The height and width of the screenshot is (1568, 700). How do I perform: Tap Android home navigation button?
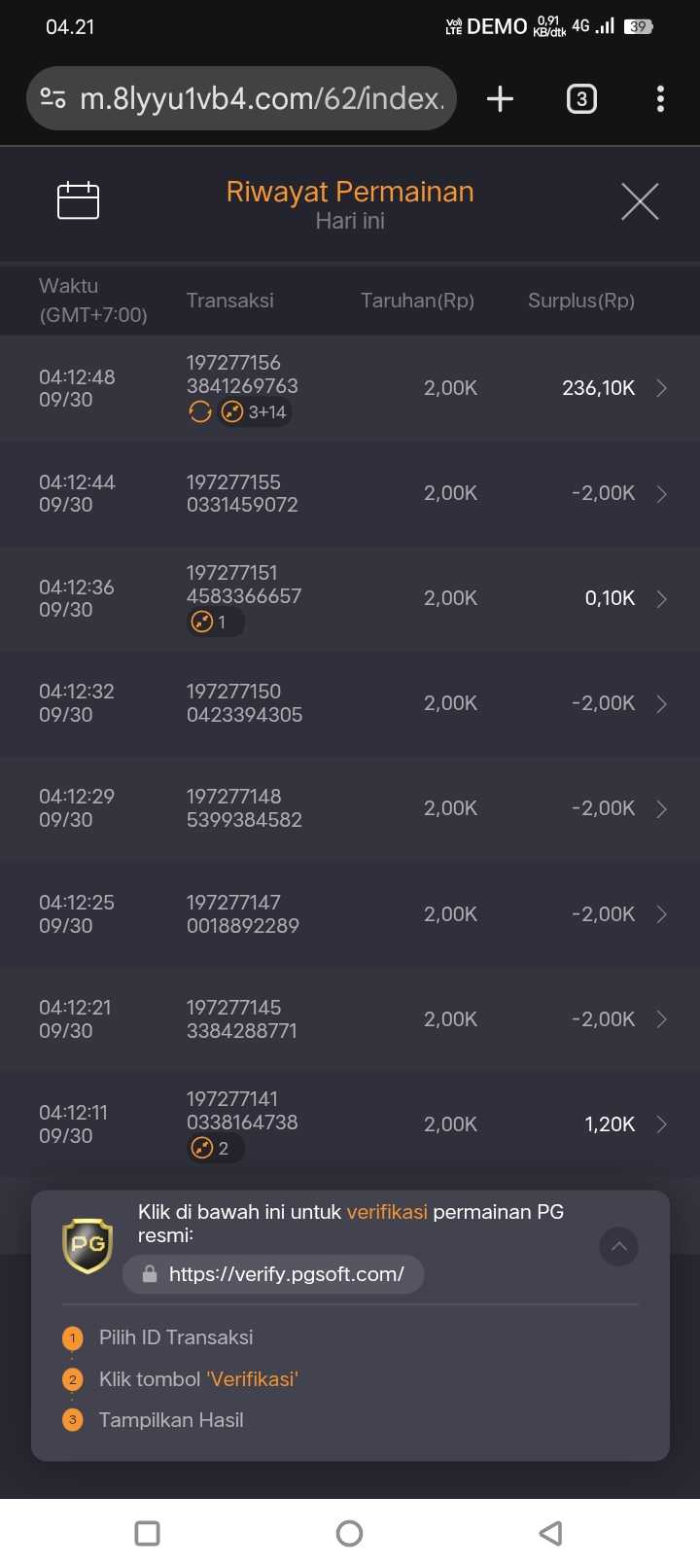(349, 1534)
